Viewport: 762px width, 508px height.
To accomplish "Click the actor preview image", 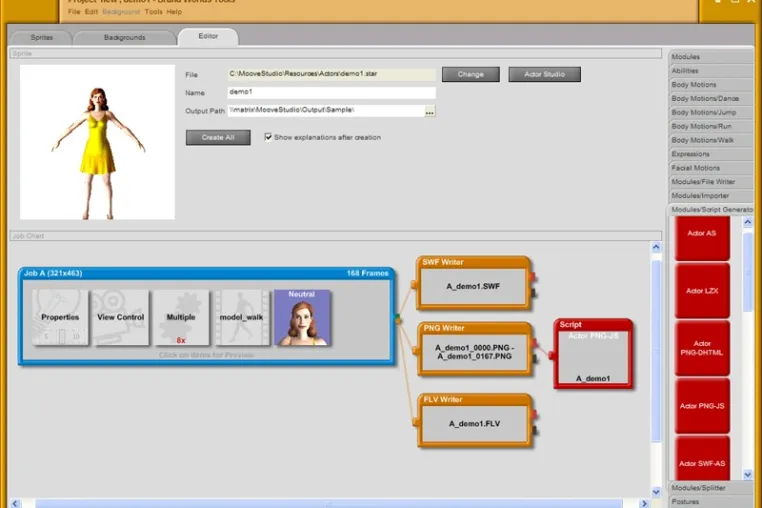I will click(x=97, y=142).
